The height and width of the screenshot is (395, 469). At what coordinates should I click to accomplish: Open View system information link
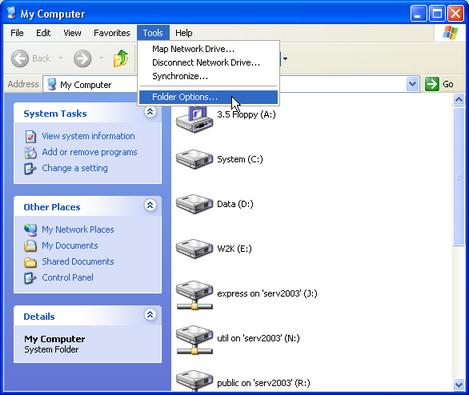pyautogui.click(x=88, y=136)
